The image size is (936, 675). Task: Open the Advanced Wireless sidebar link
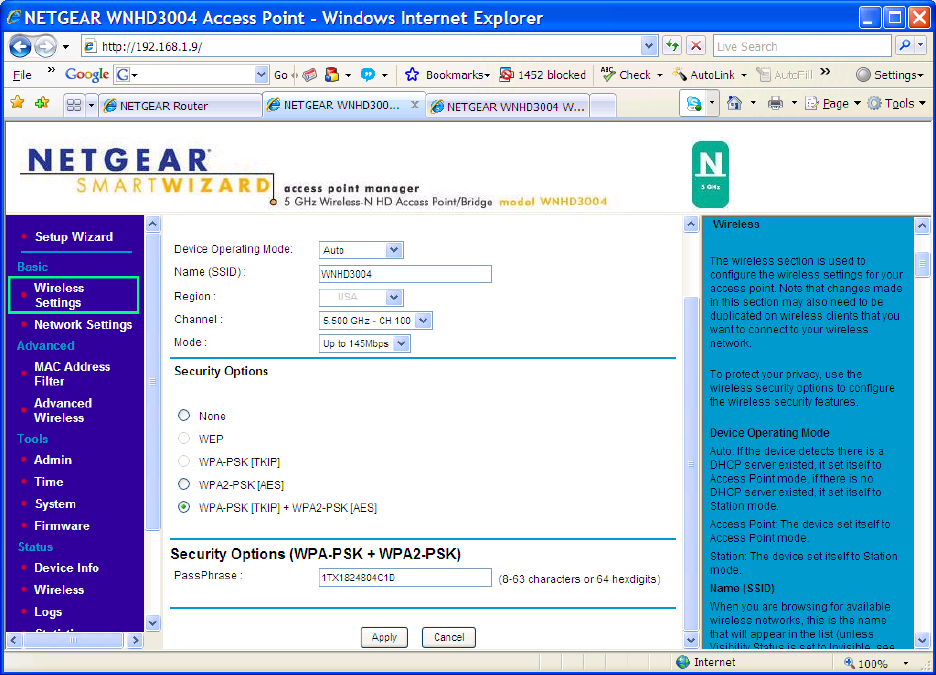click(x=63, y=410)
